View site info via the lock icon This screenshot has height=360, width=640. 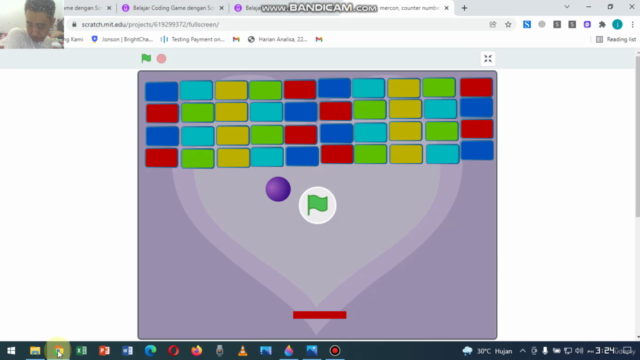point(74,24)
